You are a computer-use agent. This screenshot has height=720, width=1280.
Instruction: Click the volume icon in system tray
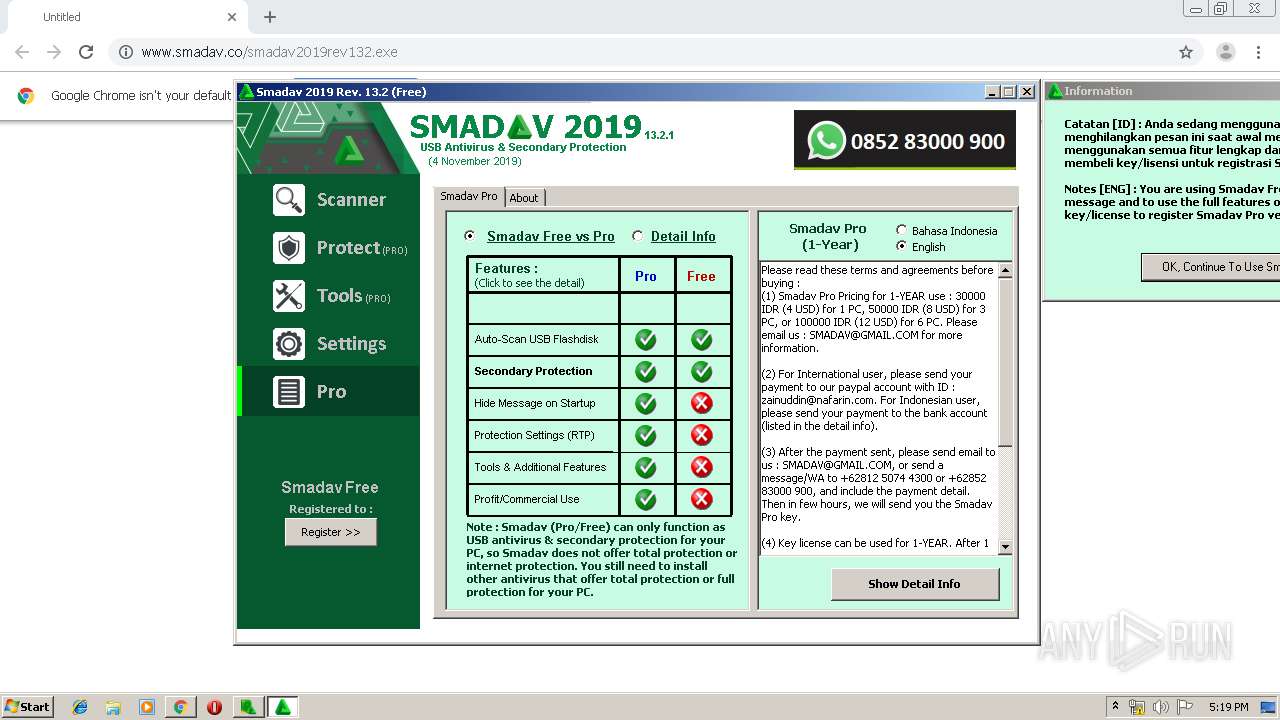point(1160,707)
